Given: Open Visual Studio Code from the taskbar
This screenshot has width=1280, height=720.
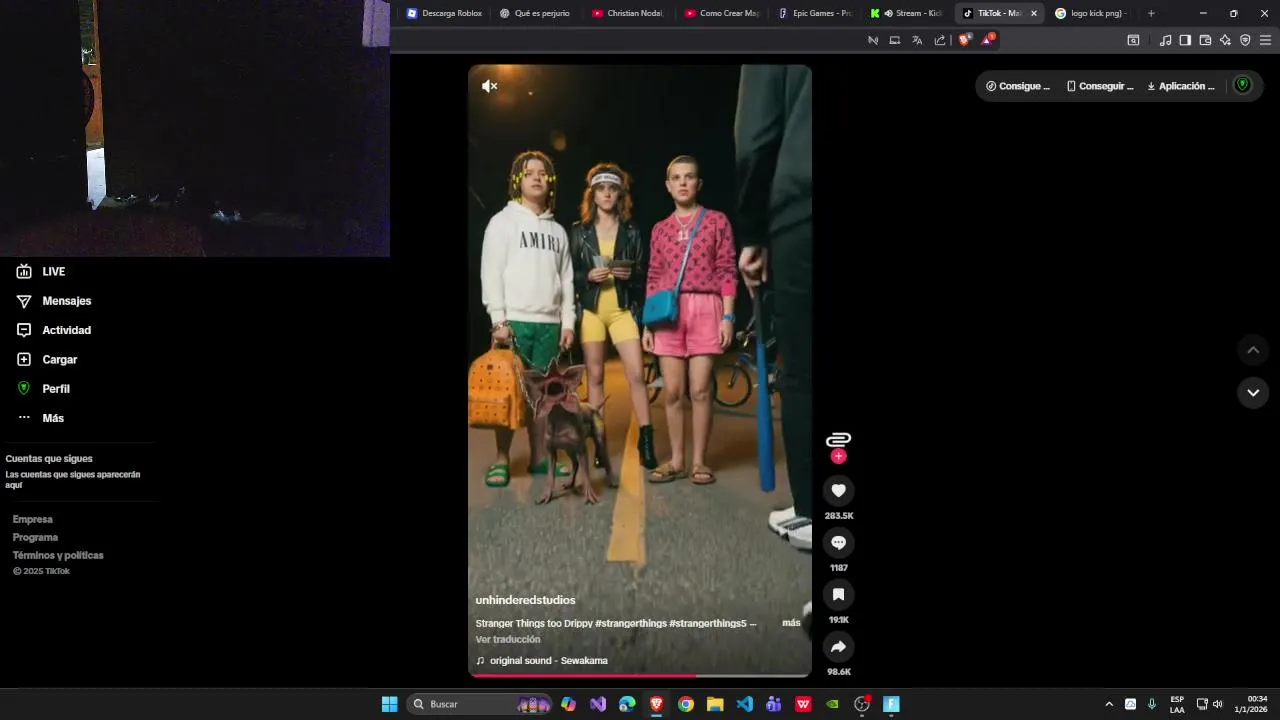Looking at the screenshot, I should pos(744,704).
